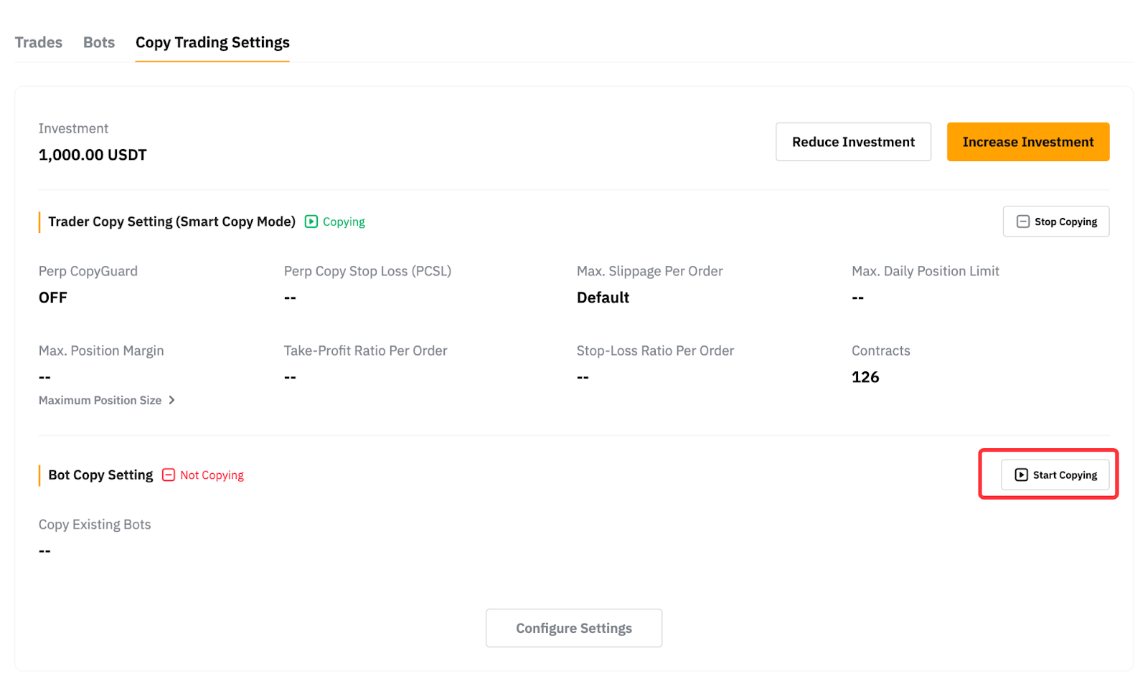Select the Copy Trading Settings tab
This screenshot has width=1148, height=676.
tap(212, 42)
